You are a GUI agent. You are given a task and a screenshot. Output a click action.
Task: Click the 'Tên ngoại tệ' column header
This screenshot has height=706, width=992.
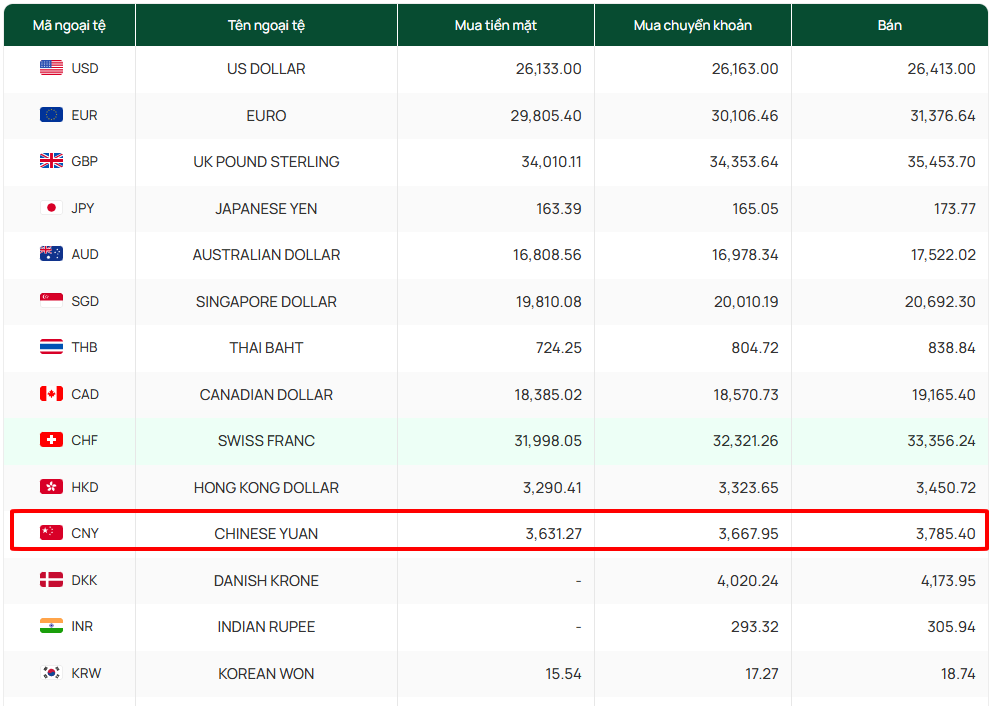(266, 25)
